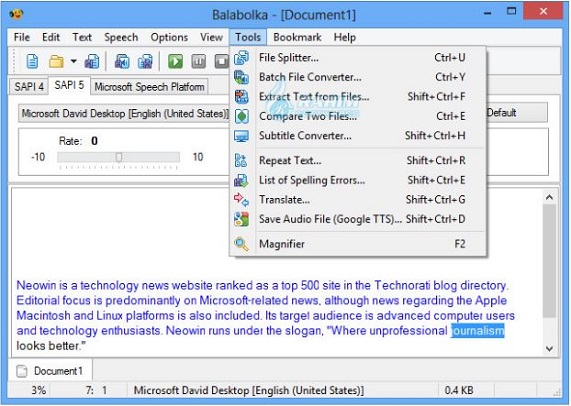Click the List of Spelling Errors icon
The image size is (571, 406).
pyautogui.click(x=241, y=180)
